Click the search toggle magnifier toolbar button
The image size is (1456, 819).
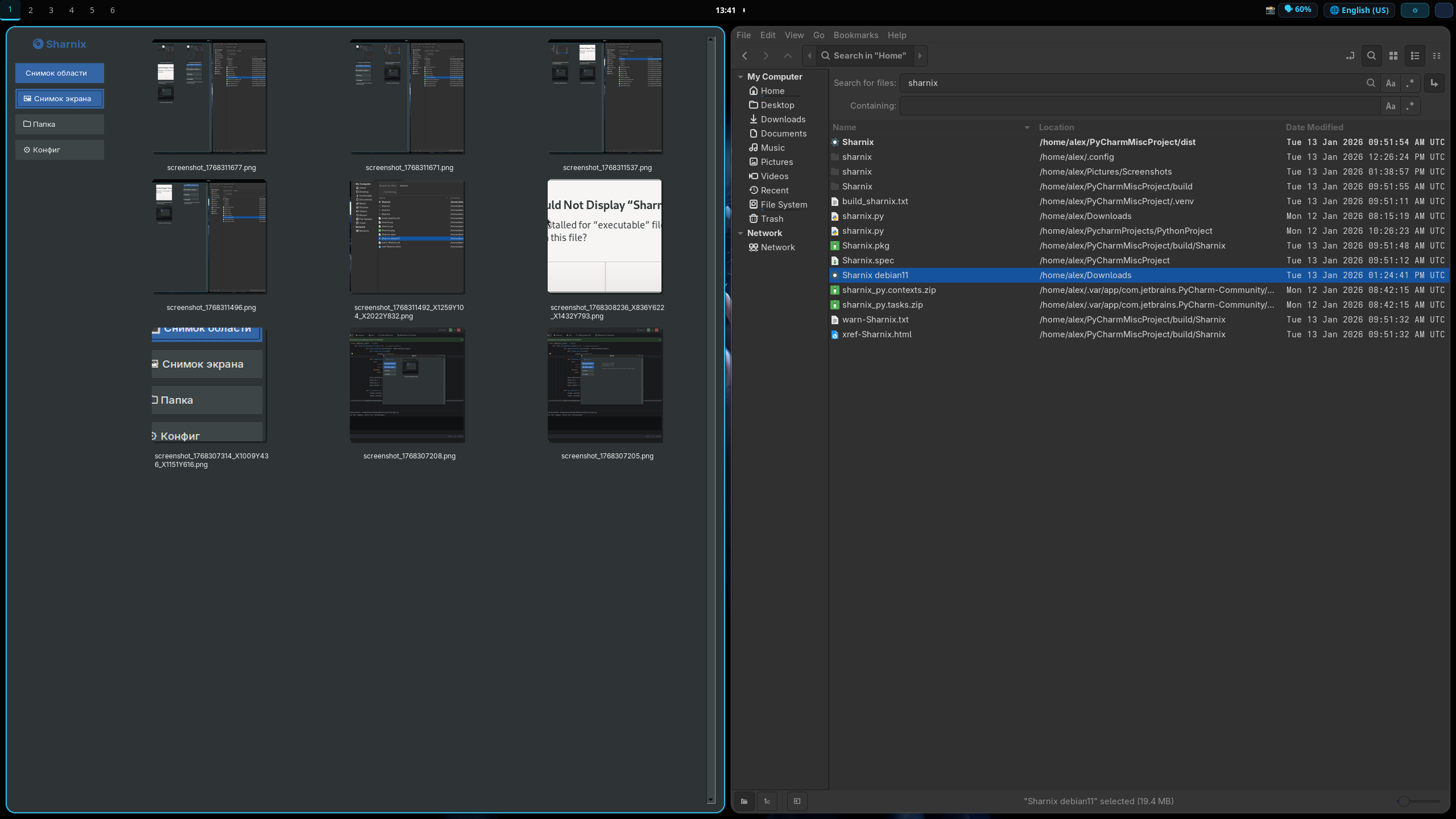[x=1371, y=56]
